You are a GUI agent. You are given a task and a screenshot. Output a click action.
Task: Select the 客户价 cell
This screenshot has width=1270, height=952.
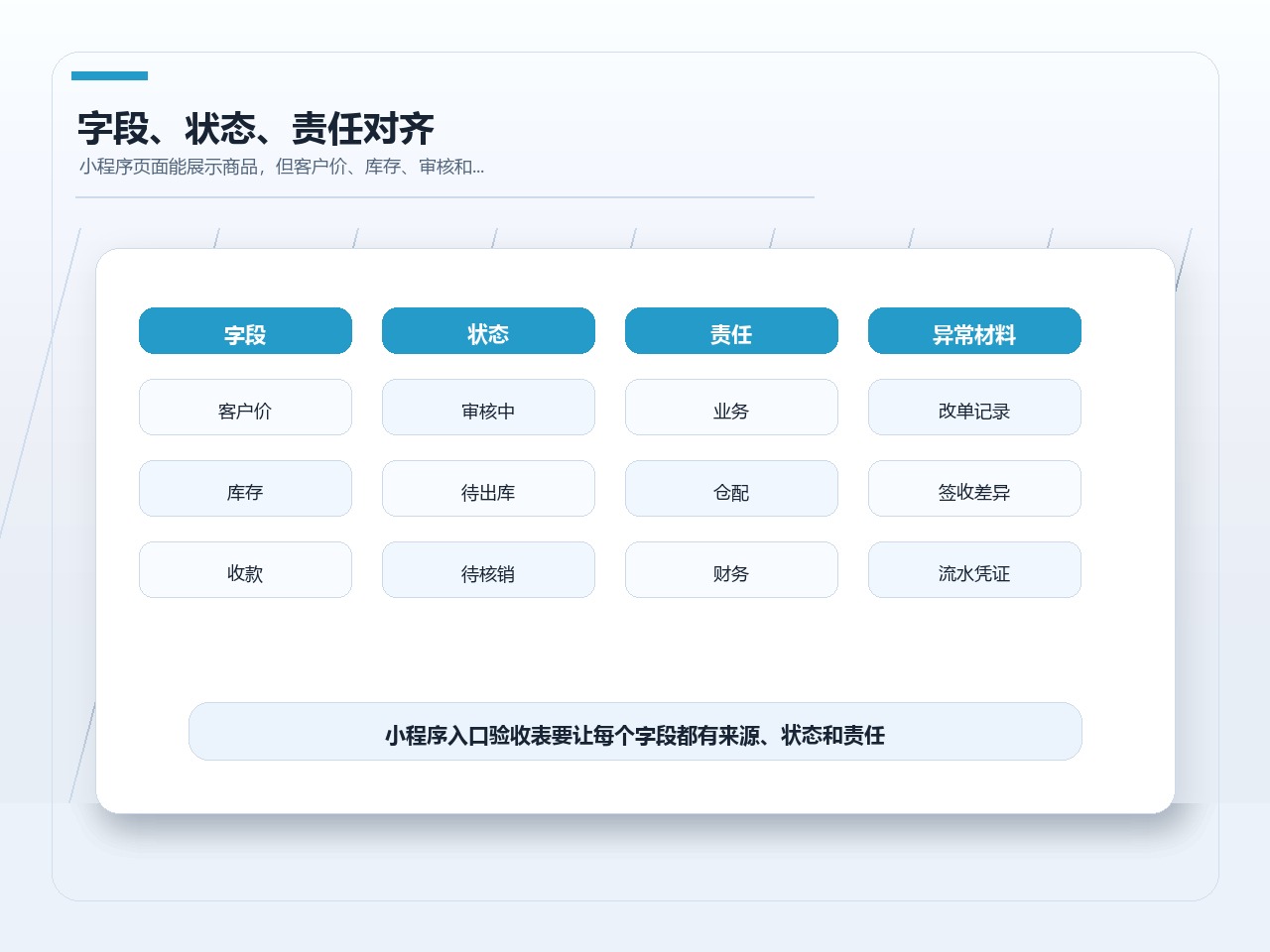pyautogui.click(x=245, y=408)
